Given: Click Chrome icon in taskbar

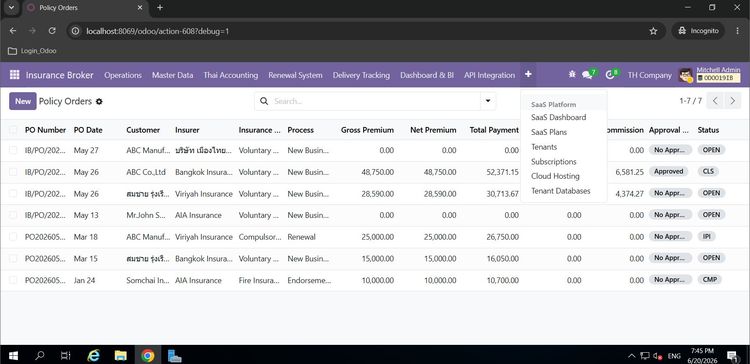Looking at the screenshot, I should coord(148,355).
